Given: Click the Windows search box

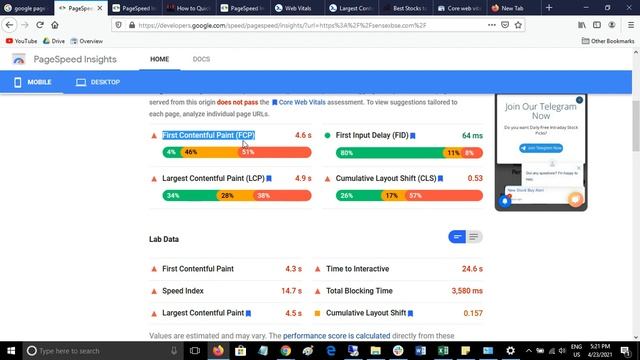Looking at the screenshot, I should [102, 351].
